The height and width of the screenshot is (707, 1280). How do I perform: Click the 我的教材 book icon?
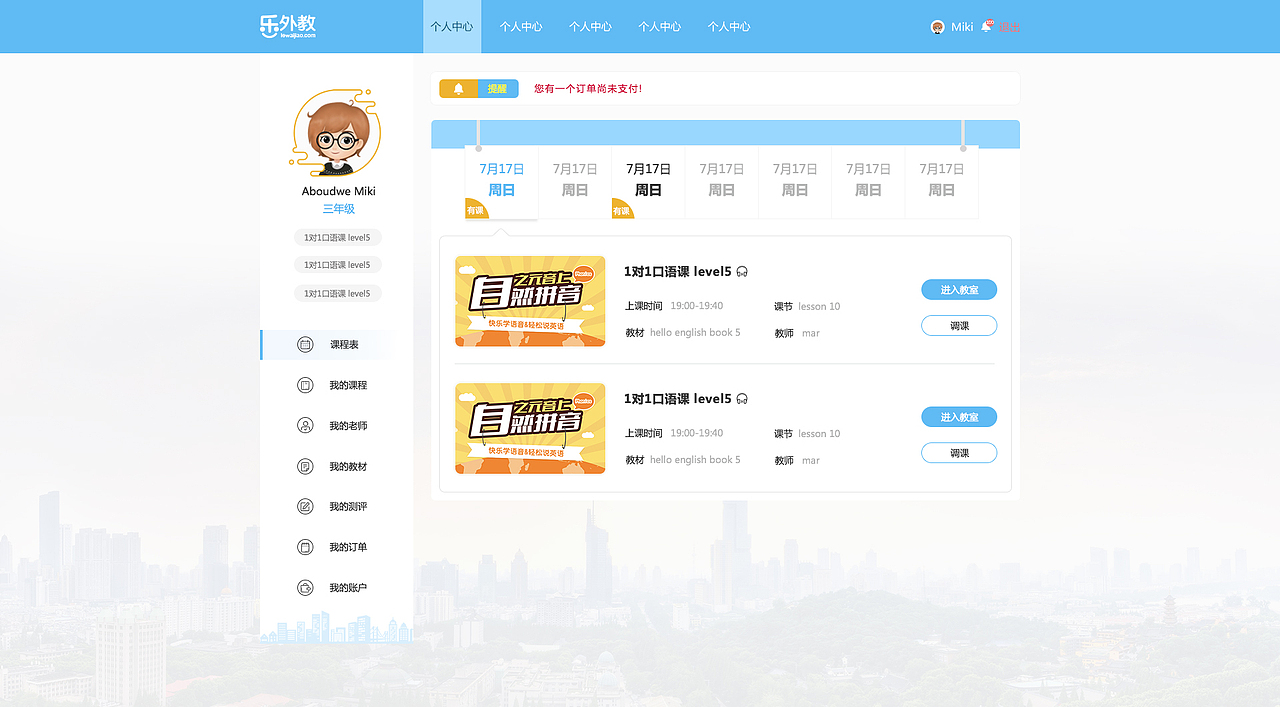[x=305, y=466]
